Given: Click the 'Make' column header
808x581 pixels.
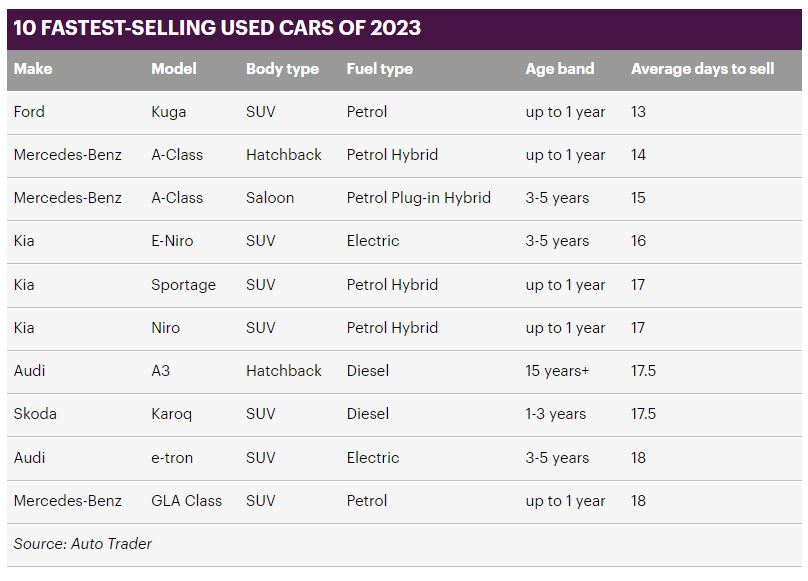Looking at the screenshot, I should click(33, 69).
